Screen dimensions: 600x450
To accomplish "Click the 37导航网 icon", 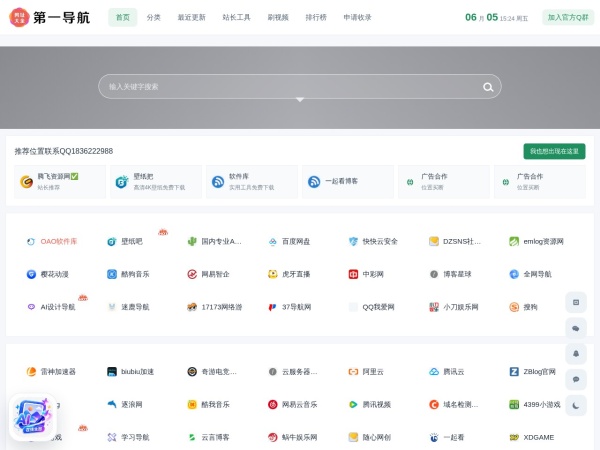I will coord(272,307).
